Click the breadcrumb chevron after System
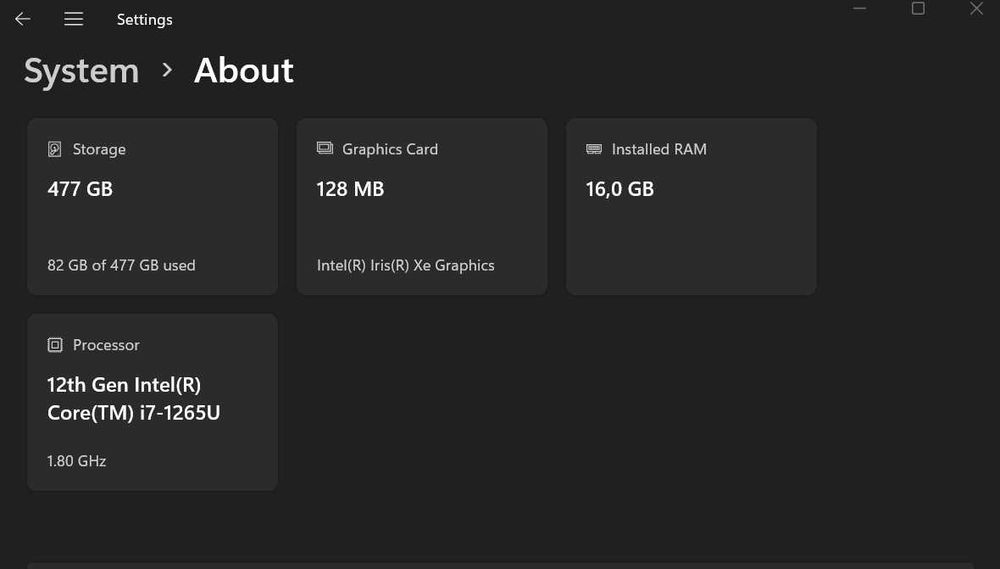The width and height of the screenshot is (1000, 569). tap(167, 70)
